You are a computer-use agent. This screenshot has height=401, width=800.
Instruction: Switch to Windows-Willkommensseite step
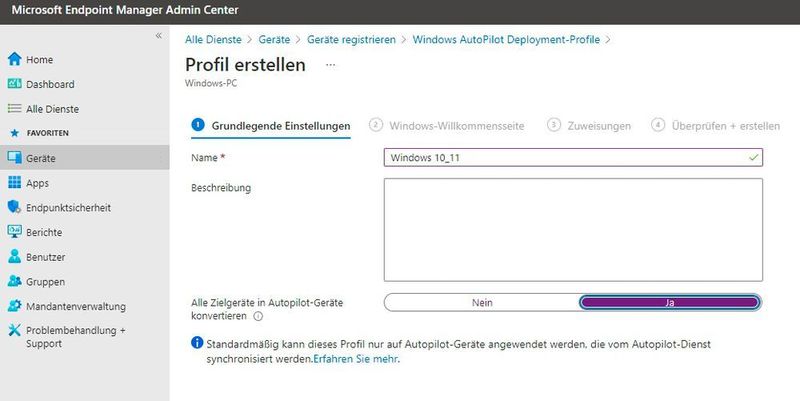click(x=447, y=126)
